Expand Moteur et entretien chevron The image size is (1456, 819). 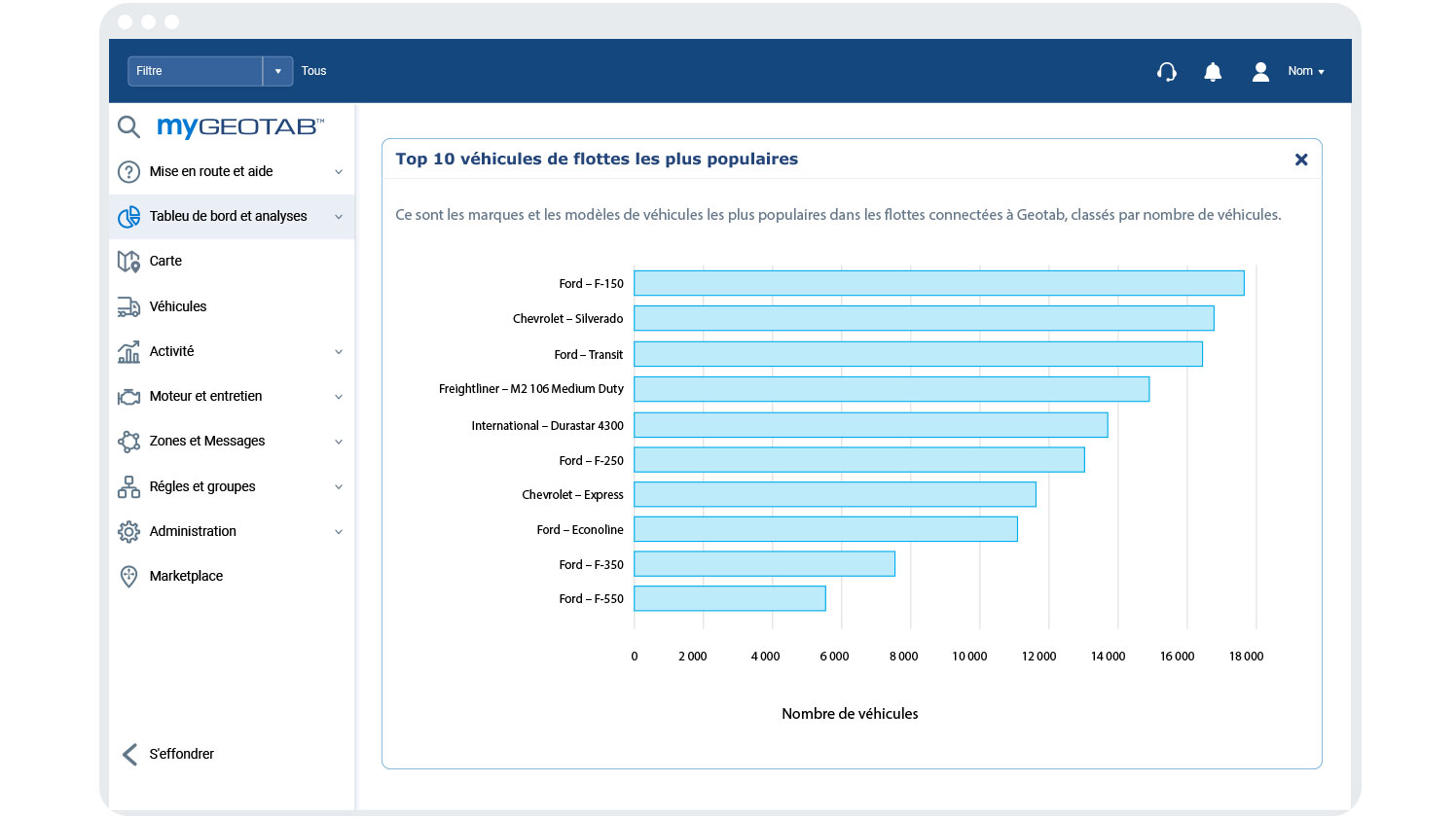point(339,397)
